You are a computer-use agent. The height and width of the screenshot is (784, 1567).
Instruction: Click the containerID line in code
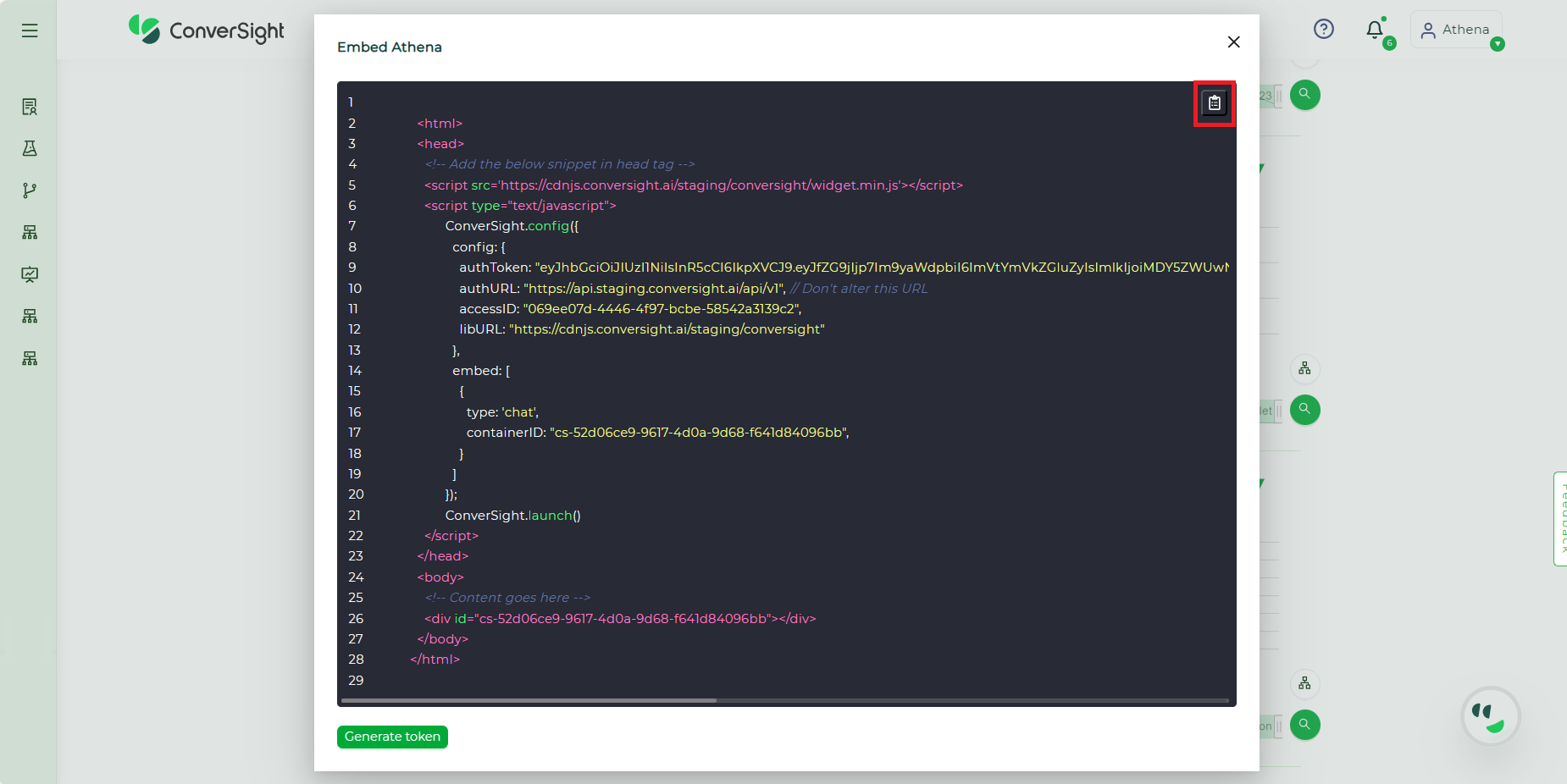point(657,433)
